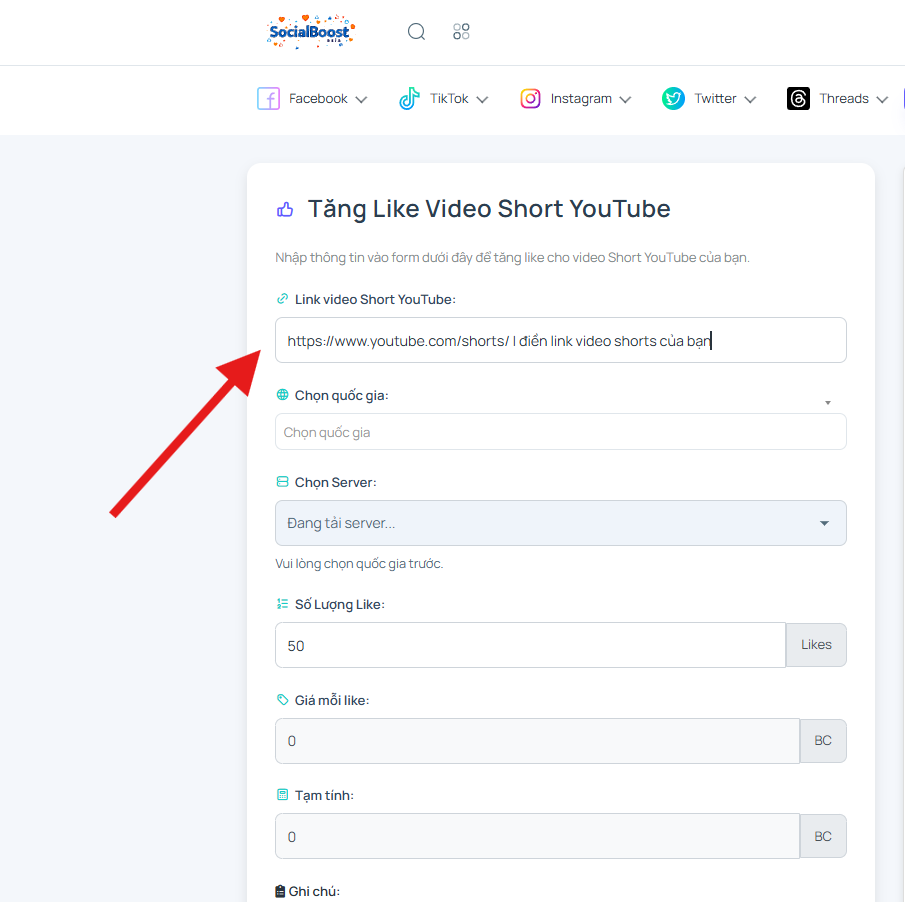Click the thumbs-up icon beside the title
This screenshot has width=905, height=902.
[285, 209]
